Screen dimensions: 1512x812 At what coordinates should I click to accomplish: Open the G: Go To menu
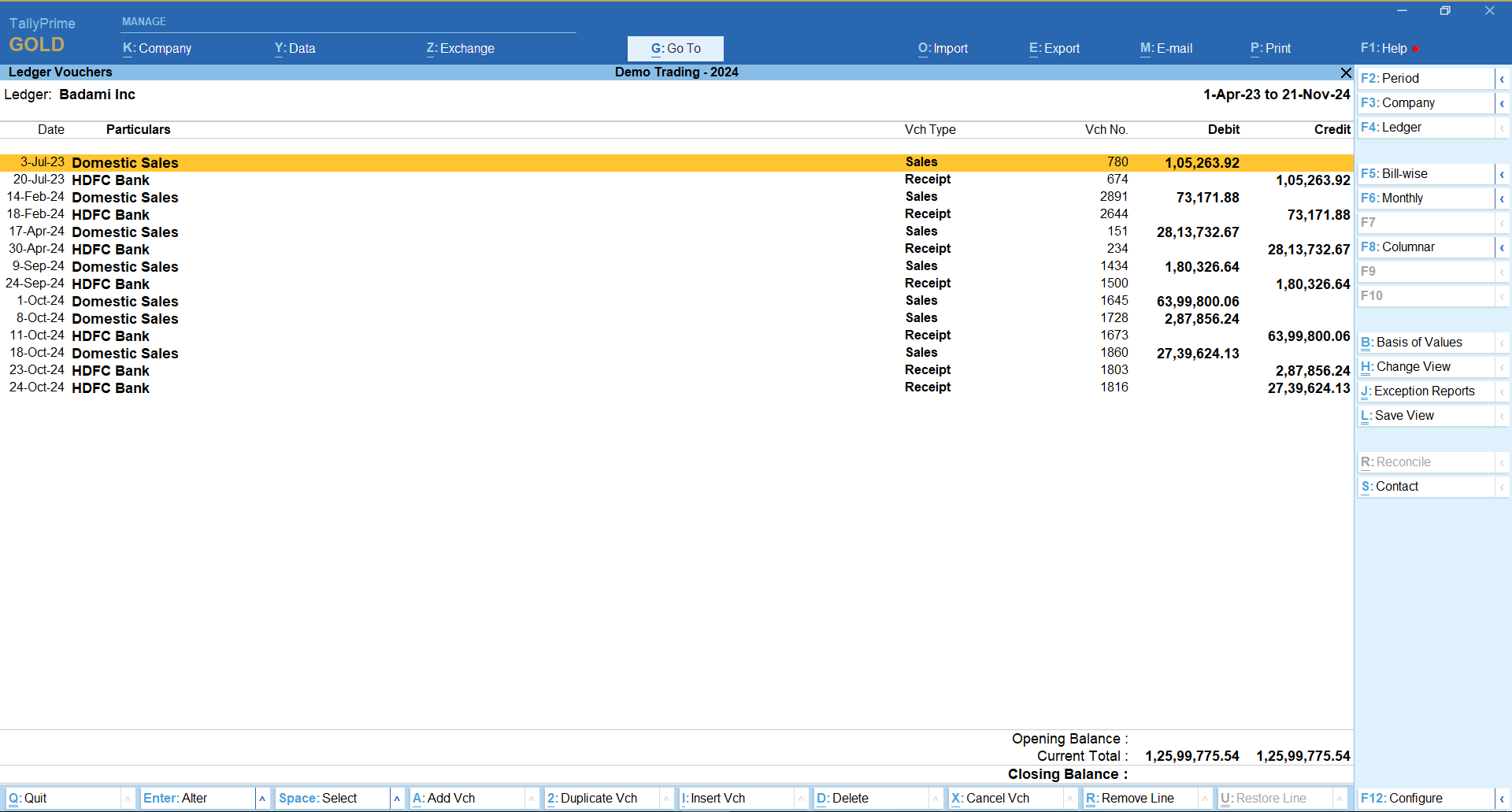(675, 48)
